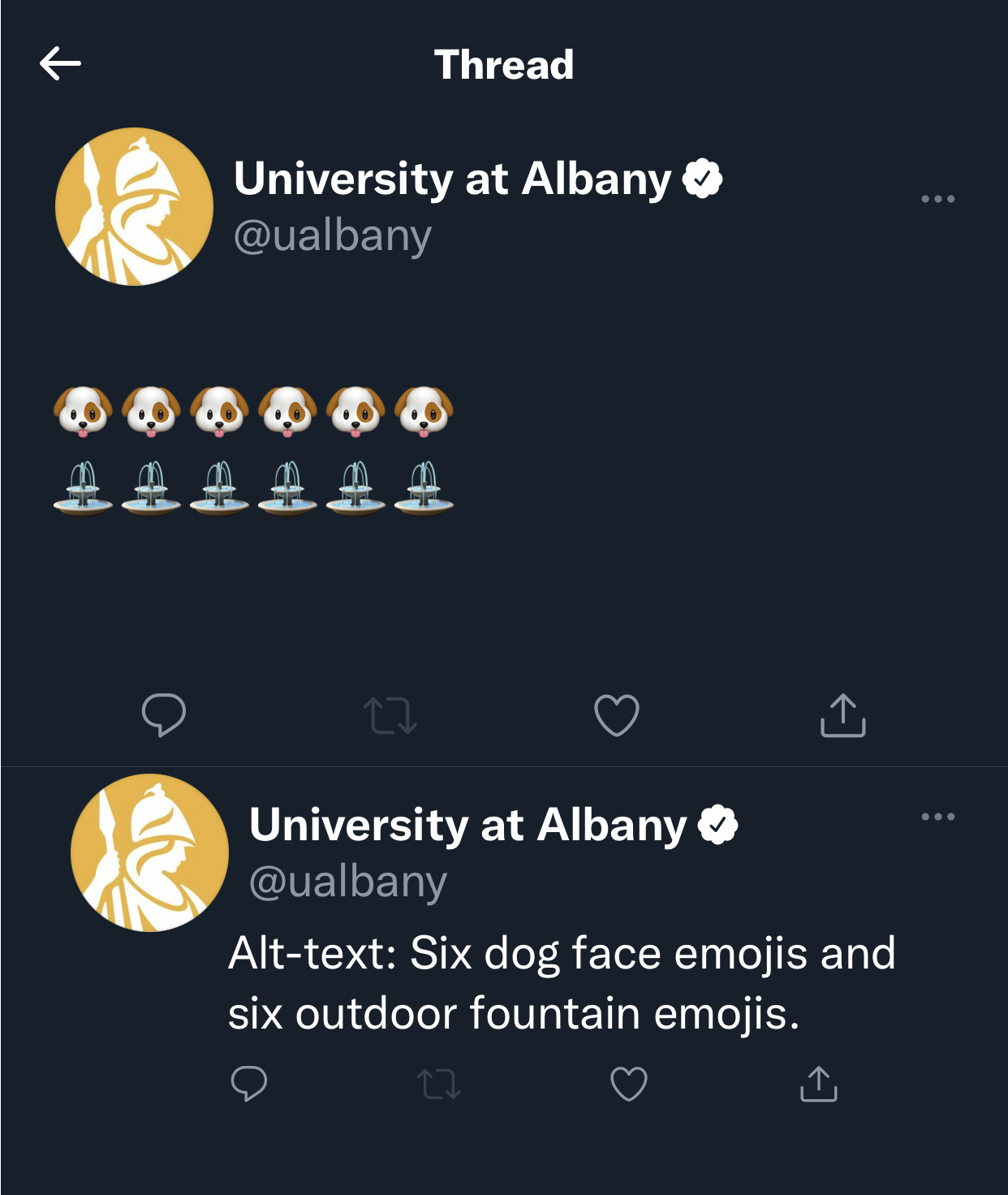The height and width of the screenshot is (1195, 1008).
Task: Click the Thread header title
Action: click(x=504, y=65)
